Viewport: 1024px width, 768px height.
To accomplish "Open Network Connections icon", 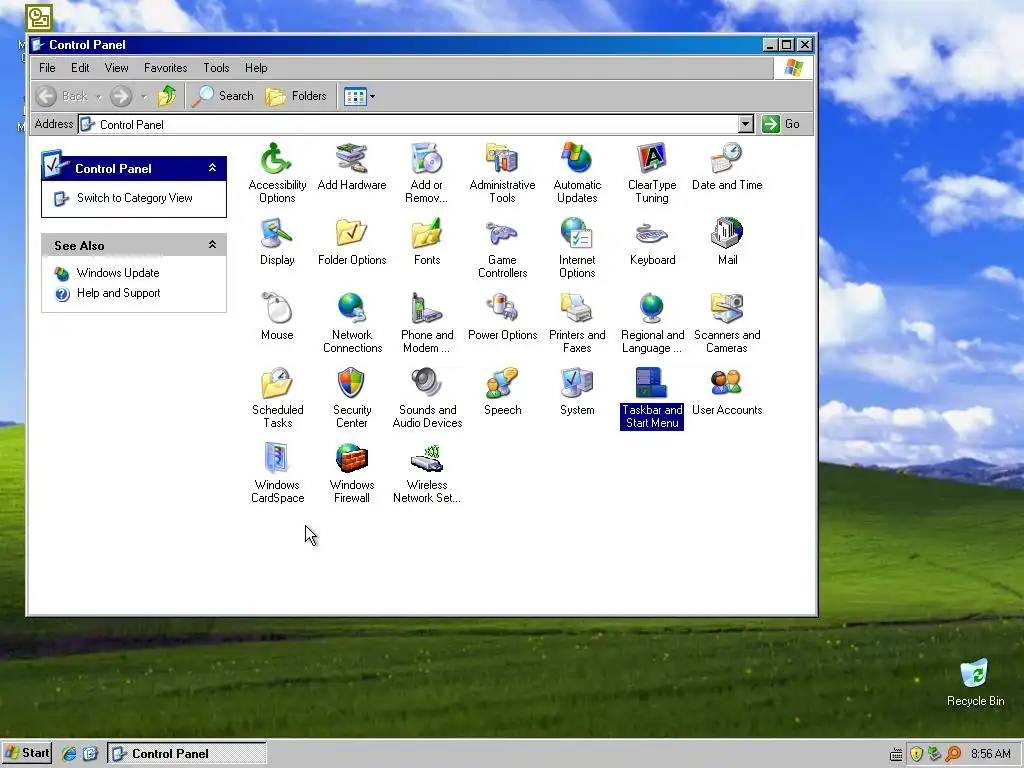I will (x=351, y=309).
